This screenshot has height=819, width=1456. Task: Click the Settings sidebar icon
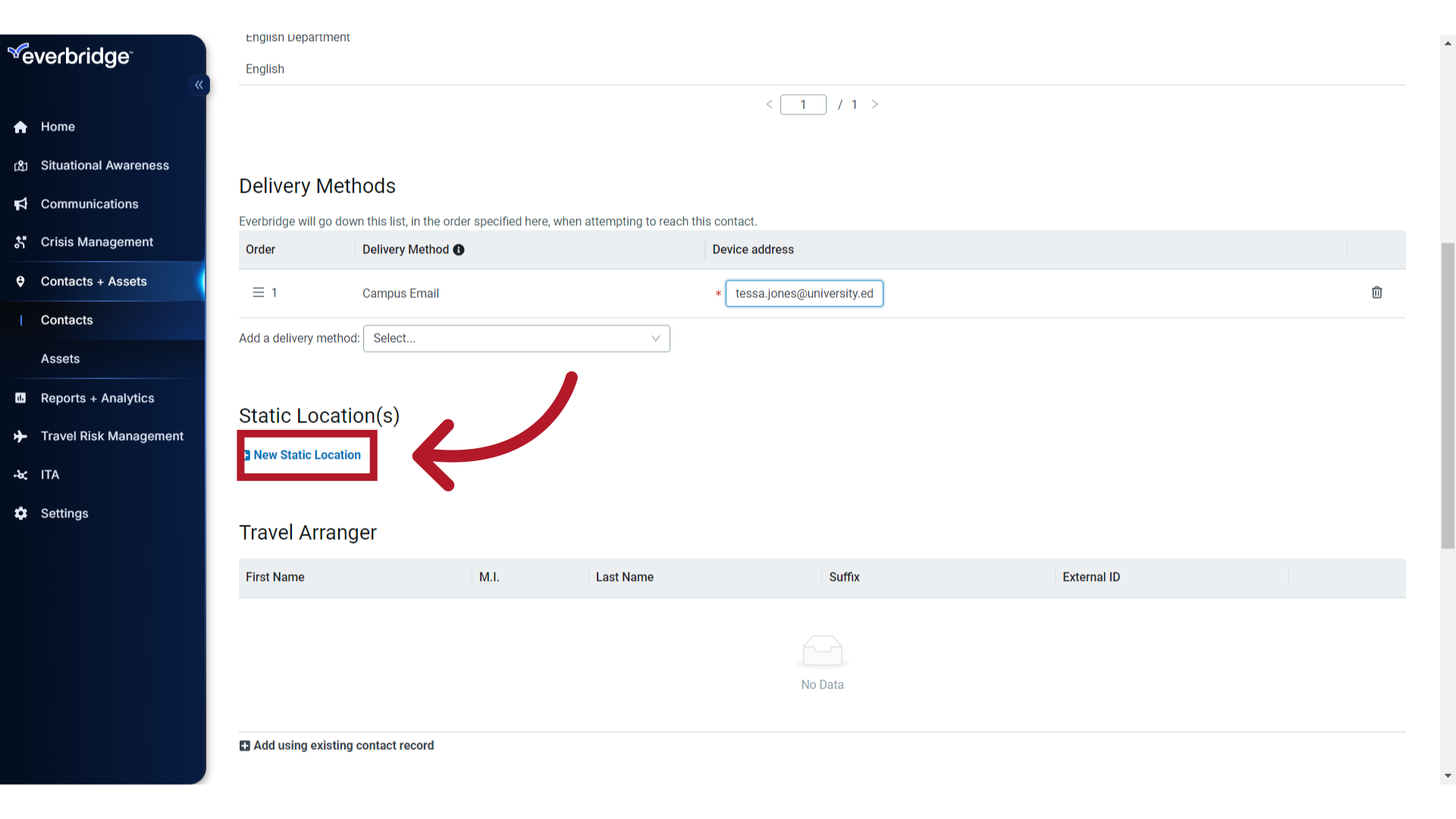(x=22, y=512)
